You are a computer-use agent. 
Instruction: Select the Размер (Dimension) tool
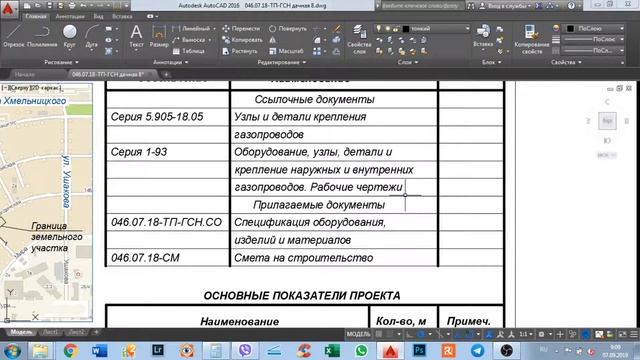[x=159, y=36]
